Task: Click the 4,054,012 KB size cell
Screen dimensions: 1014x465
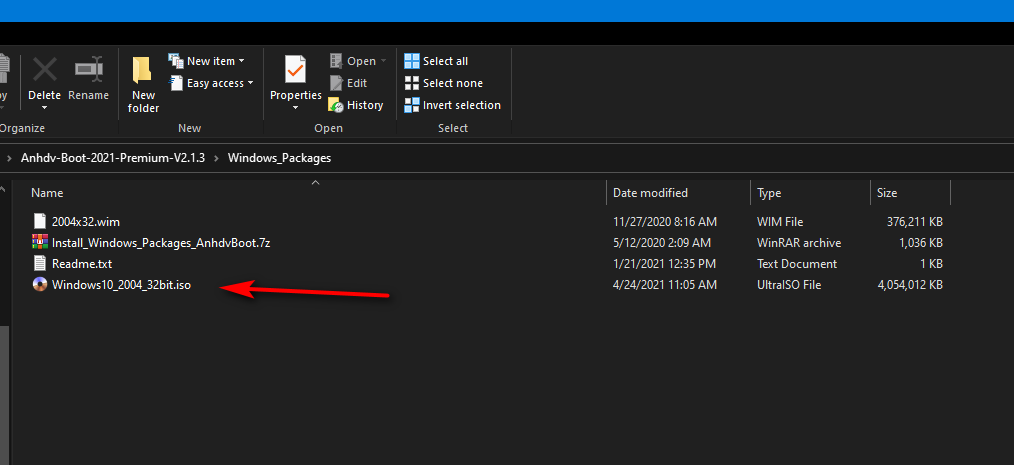Action: (x=910, y=285)
